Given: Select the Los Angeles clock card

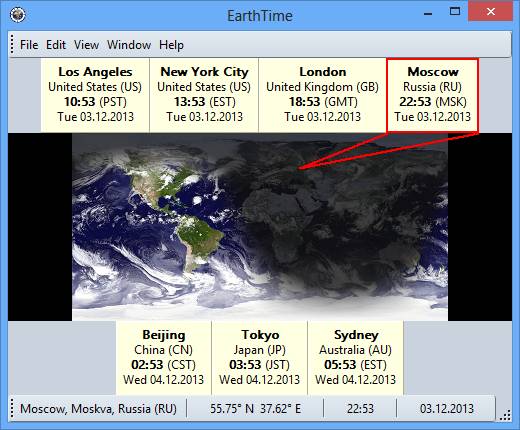Looking at the screenshot, I should click(x=95, y=95).
